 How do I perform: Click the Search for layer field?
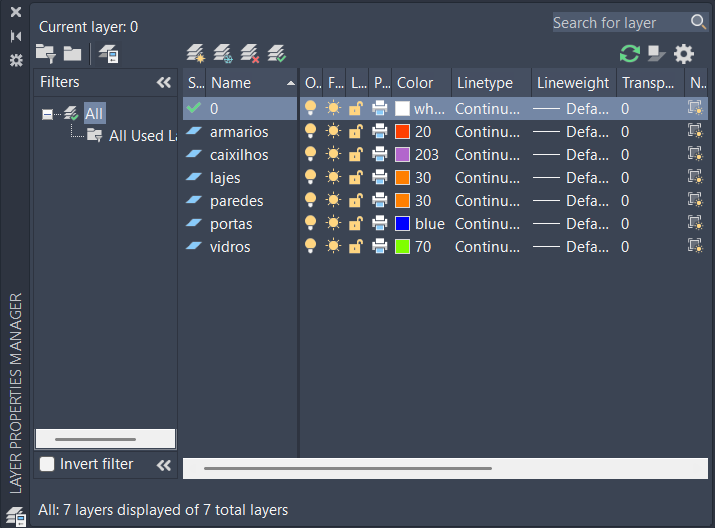click(x=620, y=22)
